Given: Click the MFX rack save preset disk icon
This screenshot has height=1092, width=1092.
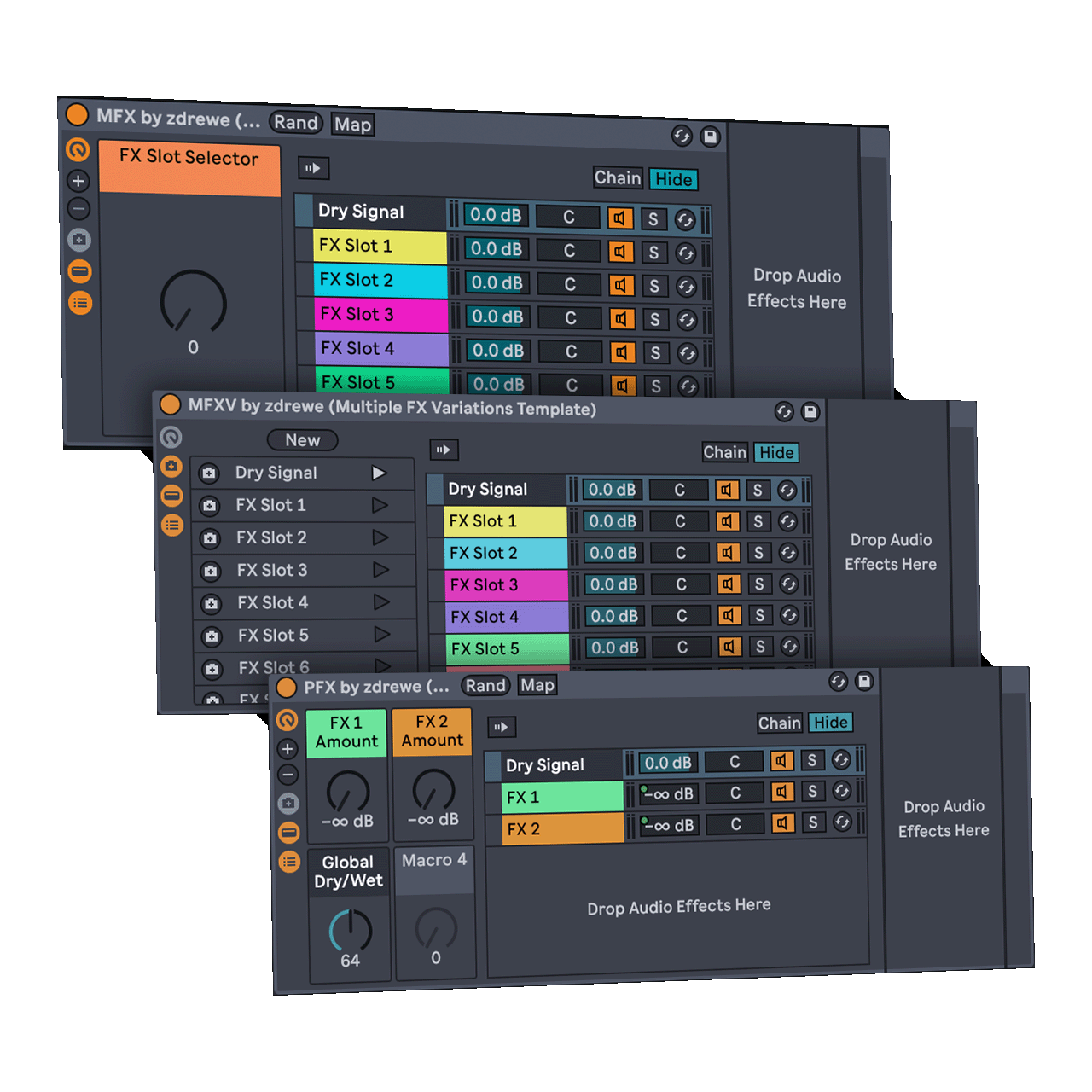Looking at the screenshot, I should tap(710, 136).
